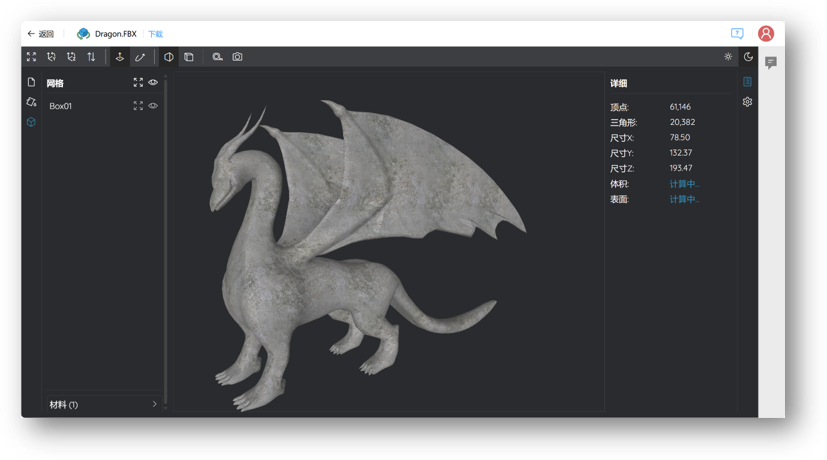The height and width of the screenshot is (460, 827).
Task: Open the Files tab in the left sidebar
Action: click(x=31, y=82)
